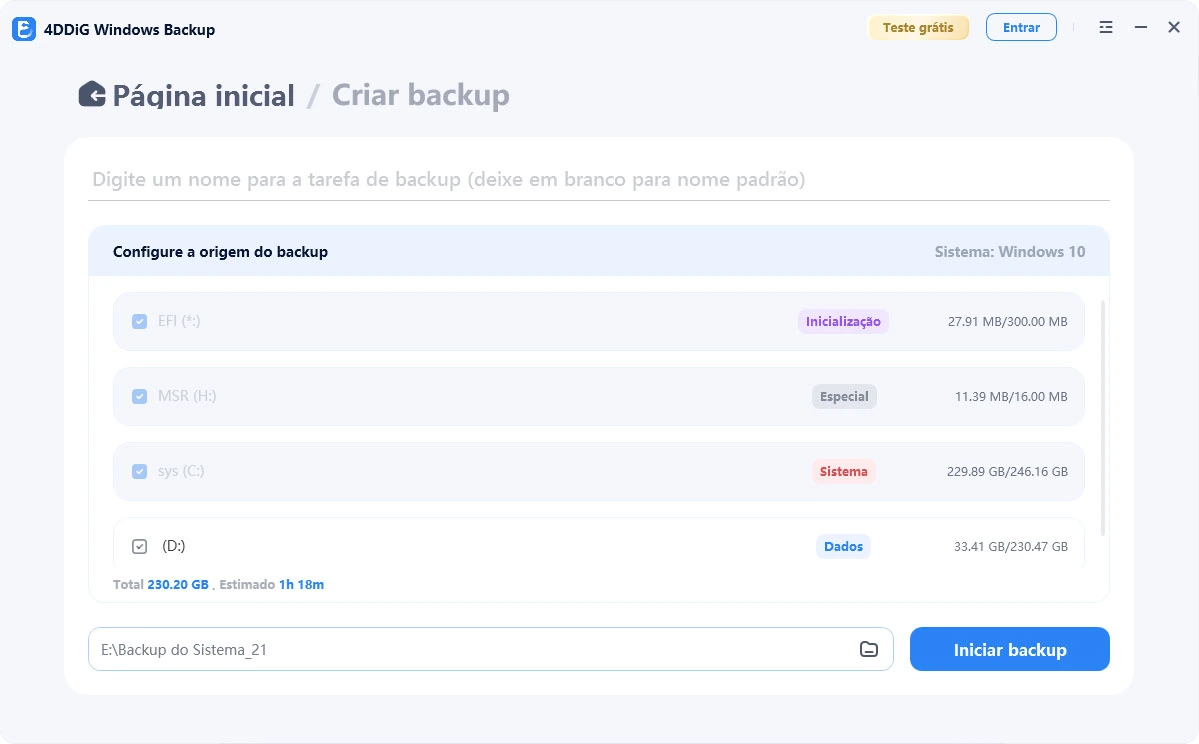This screenshot has height=744, width=1199.
Task: Toggle the sys (C:) drive checkbox
Action: (140, 471)
